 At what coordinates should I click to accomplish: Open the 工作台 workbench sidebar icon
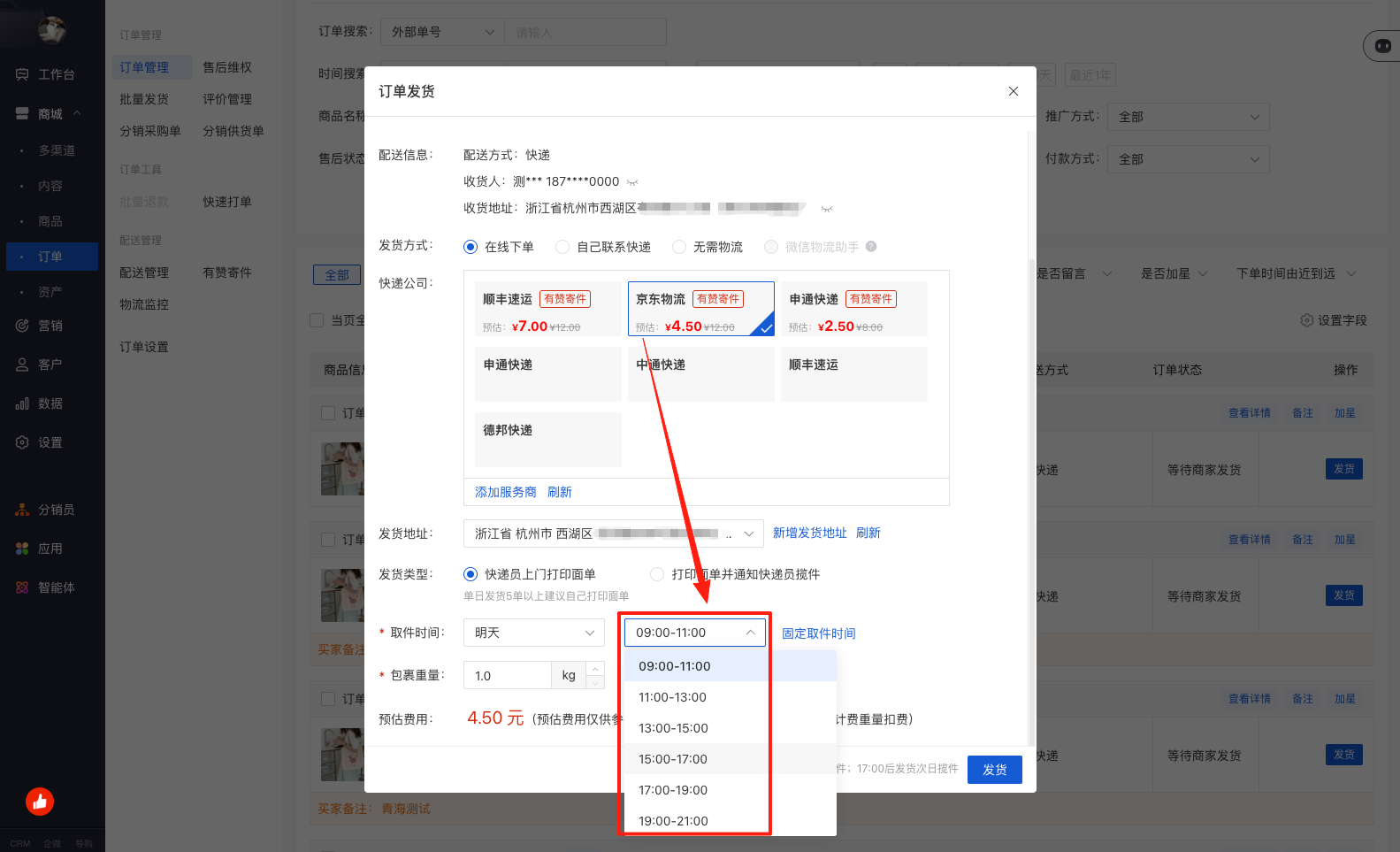22,74
